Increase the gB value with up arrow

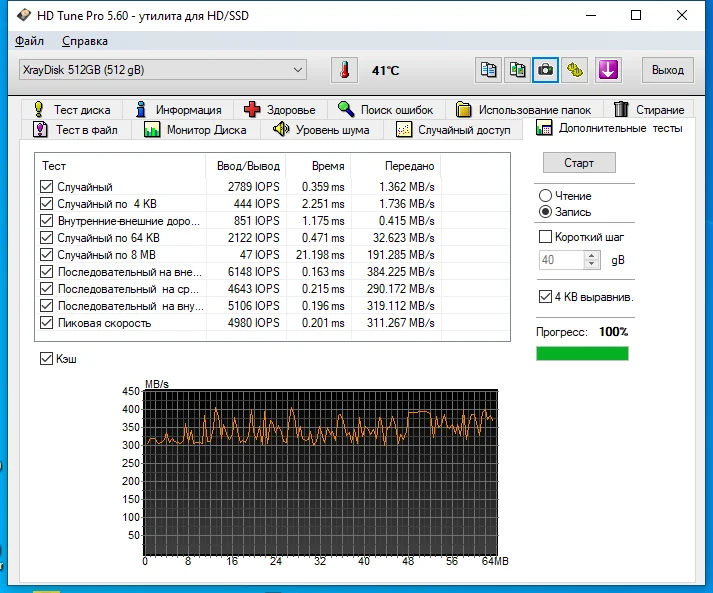(x=591, y=256)
